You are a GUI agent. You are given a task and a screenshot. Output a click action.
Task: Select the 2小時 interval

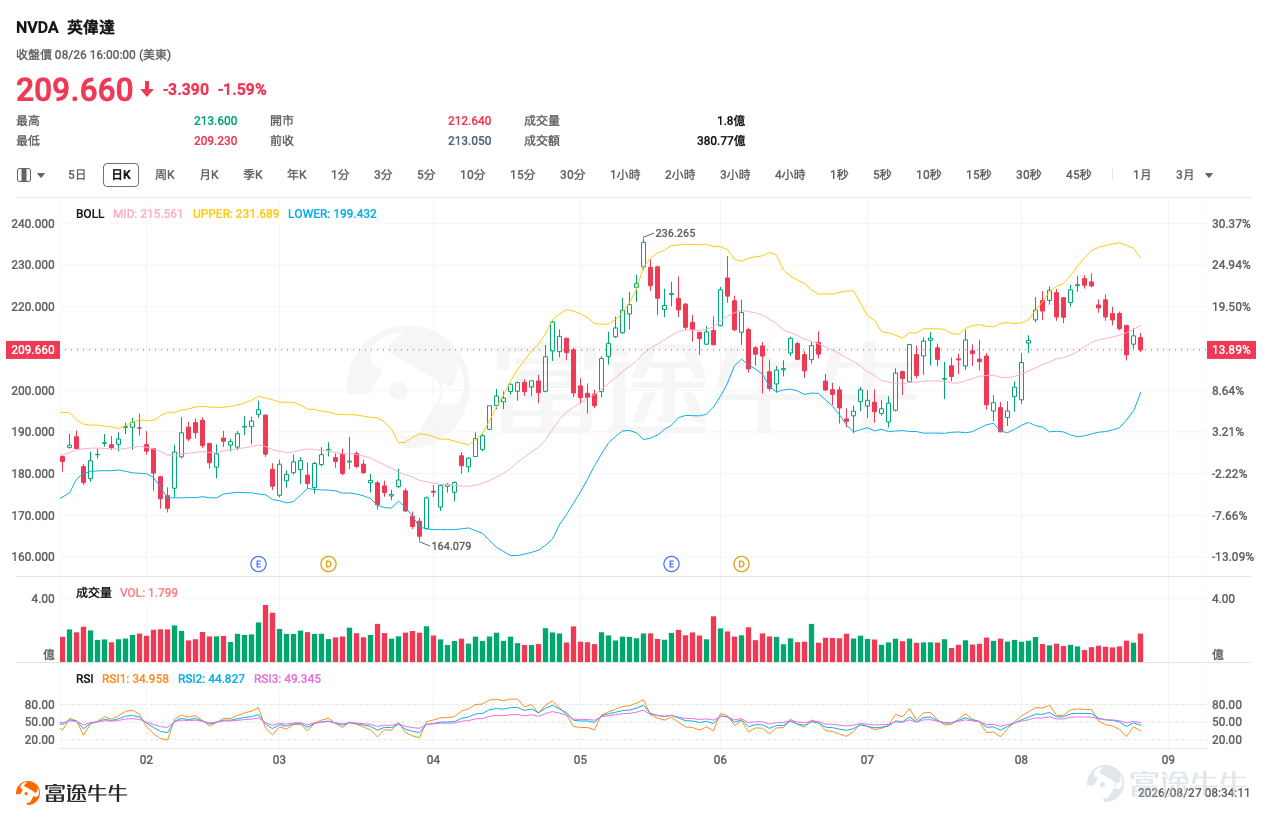680,175
